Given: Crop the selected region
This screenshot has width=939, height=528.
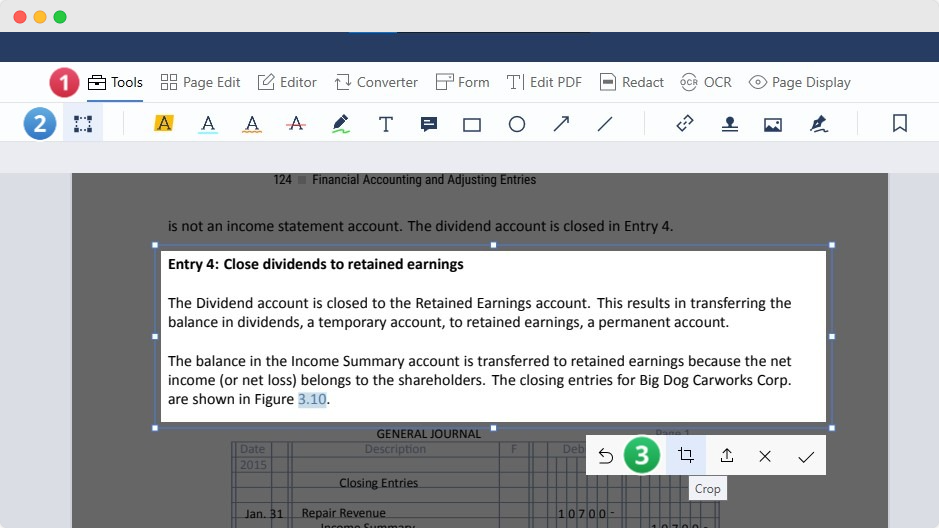Looking at the screenshot, I should [x=686, y=456].
